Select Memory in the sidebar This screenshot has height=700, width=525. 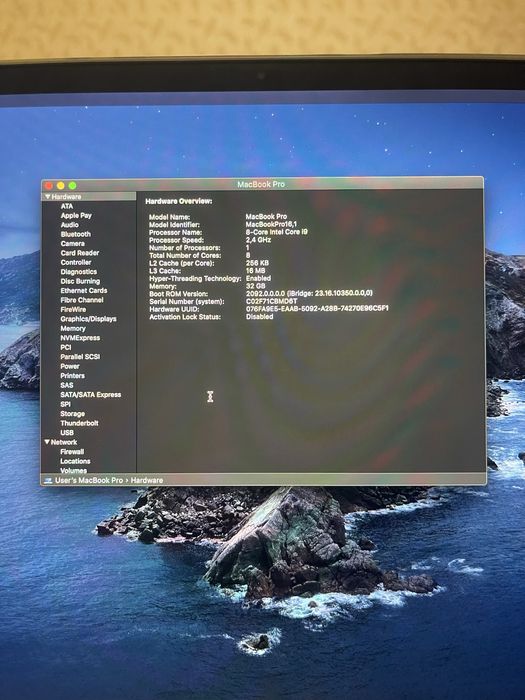pyautogui.click(x=73, y=328)
